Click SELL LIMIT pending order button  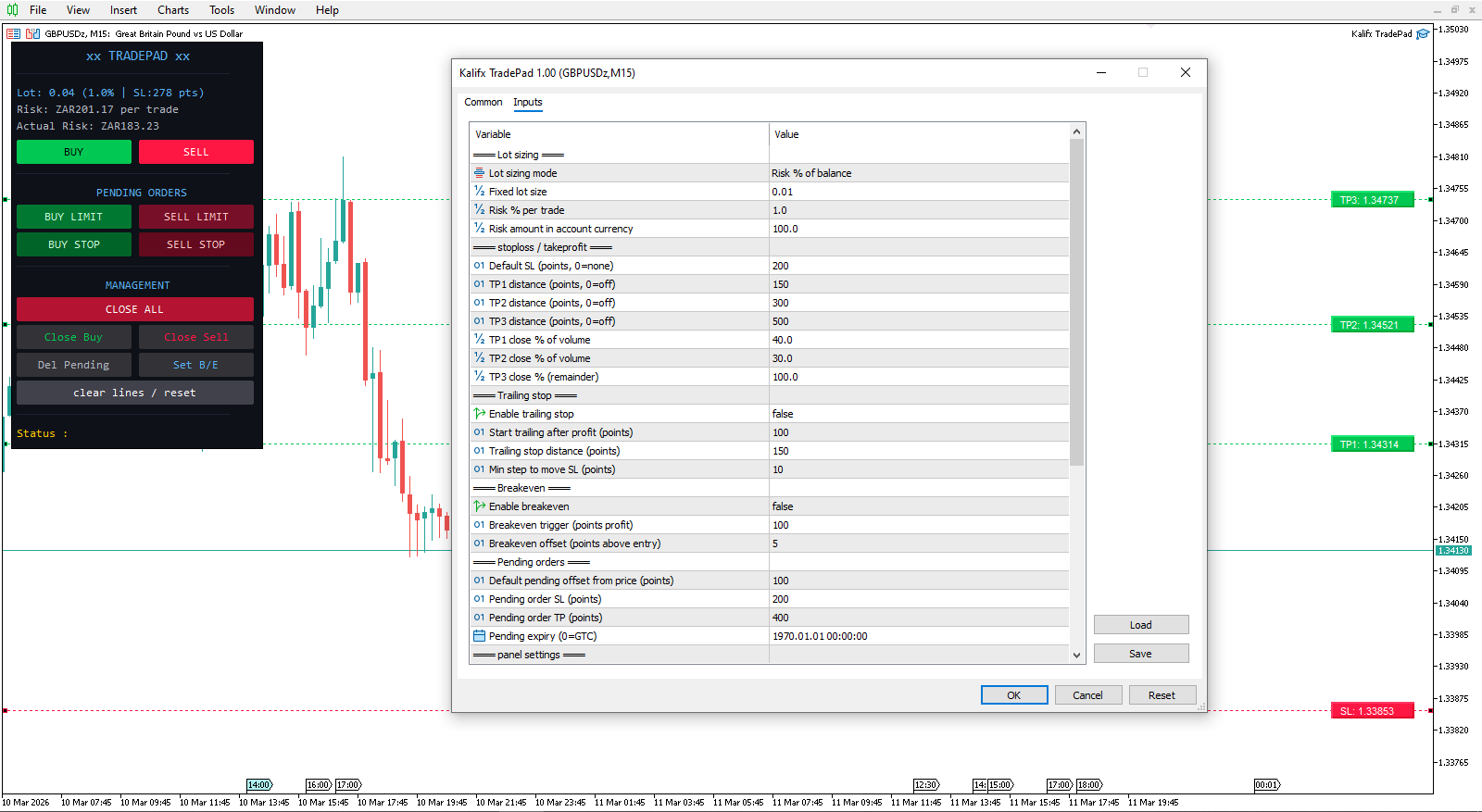[x=196, y=217]
